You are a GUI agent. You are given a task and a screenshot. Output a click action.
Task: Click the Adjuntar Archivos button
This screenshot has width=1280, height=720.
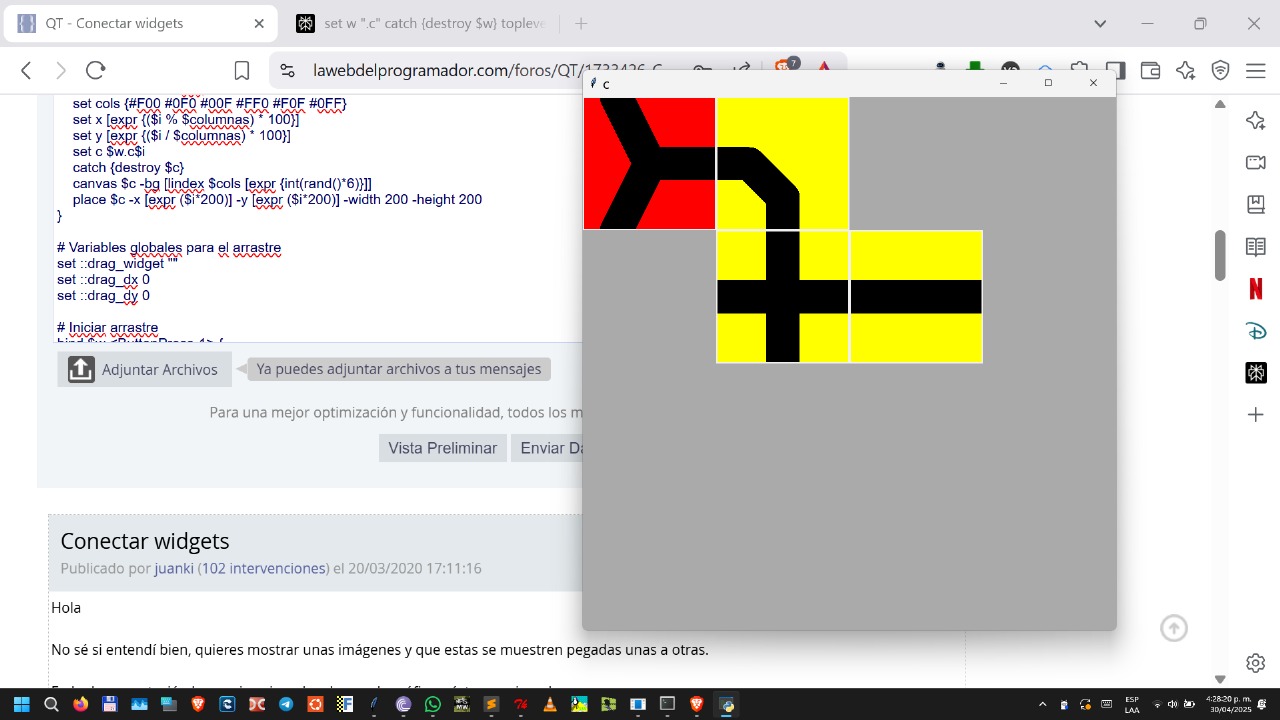144,369
